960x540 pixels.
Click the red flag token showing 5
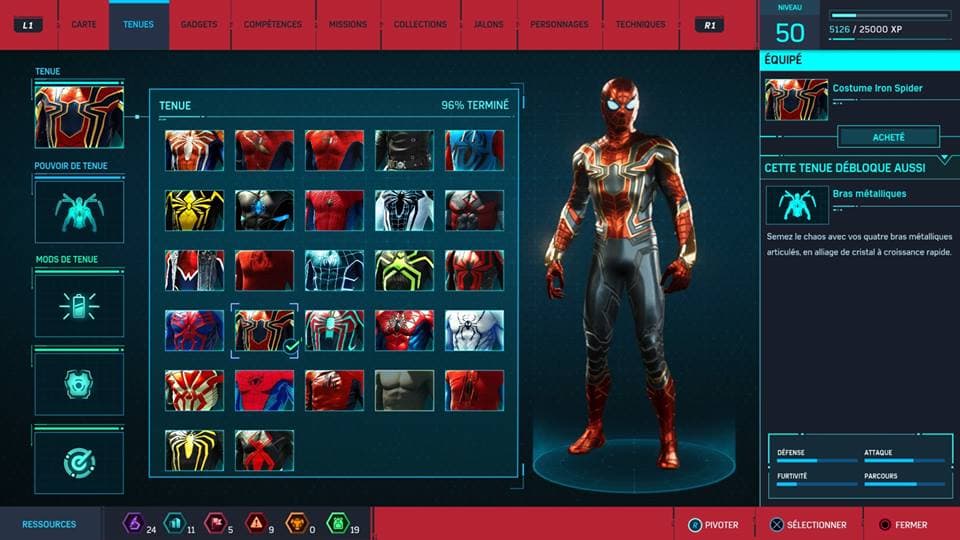click(x=216, y=523)
